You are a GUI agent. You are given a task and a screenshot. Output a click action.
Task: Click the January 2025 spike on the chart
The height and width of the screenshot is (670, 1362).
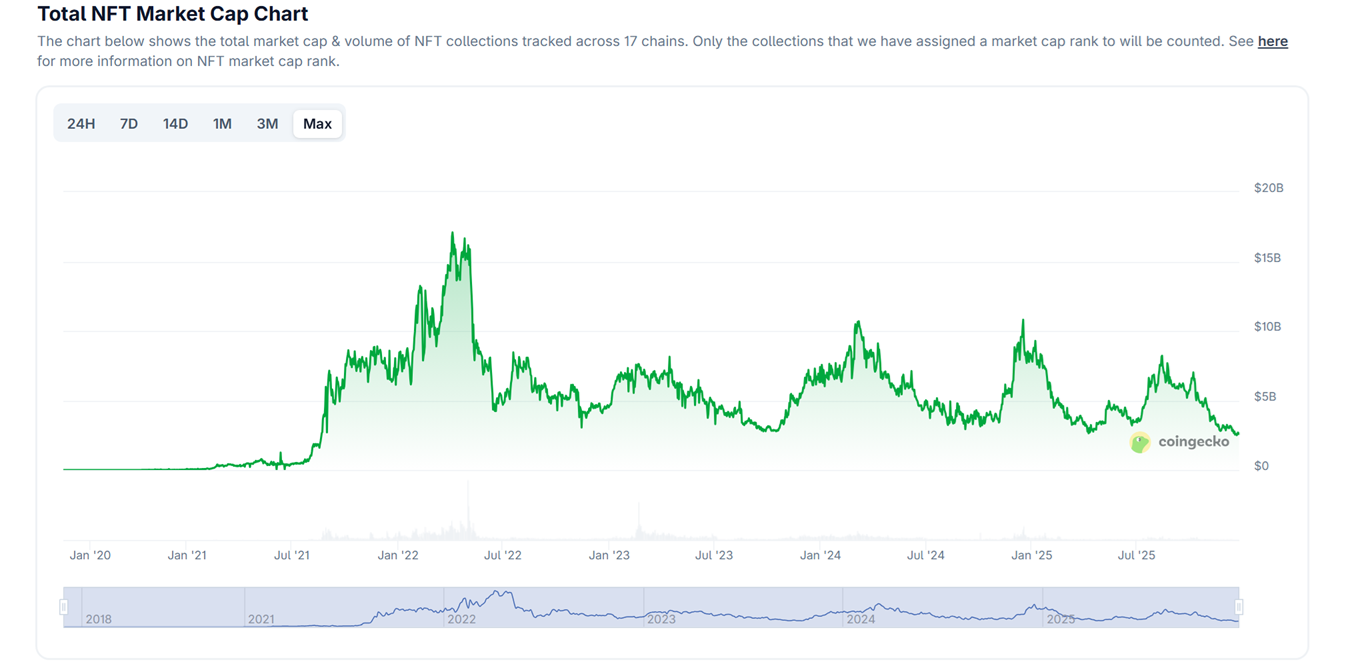point(1022,320)
